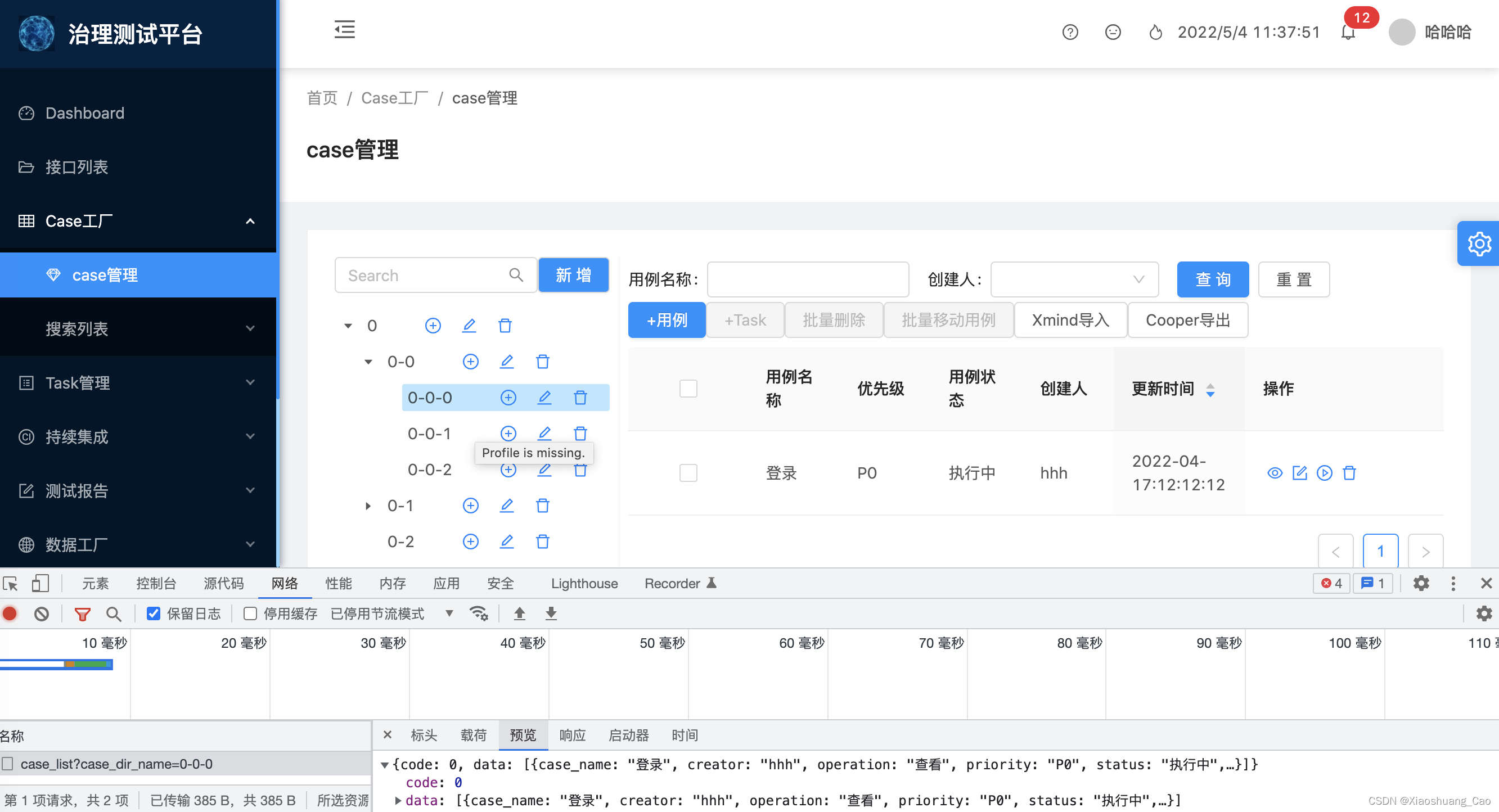Click the help question mark icon
Image resolution: width=1499 pixels, height=812 pixels.
pos(1070,33)
